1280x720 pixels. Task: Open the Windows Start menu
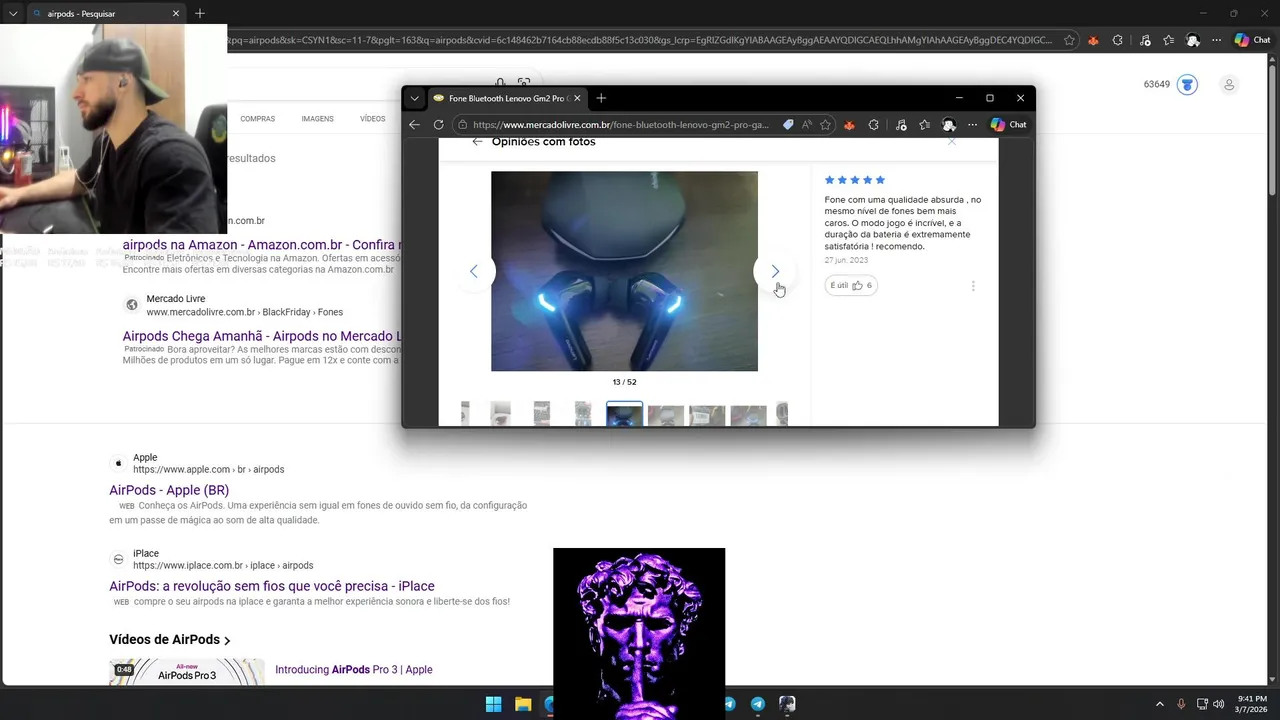(493, 704)
